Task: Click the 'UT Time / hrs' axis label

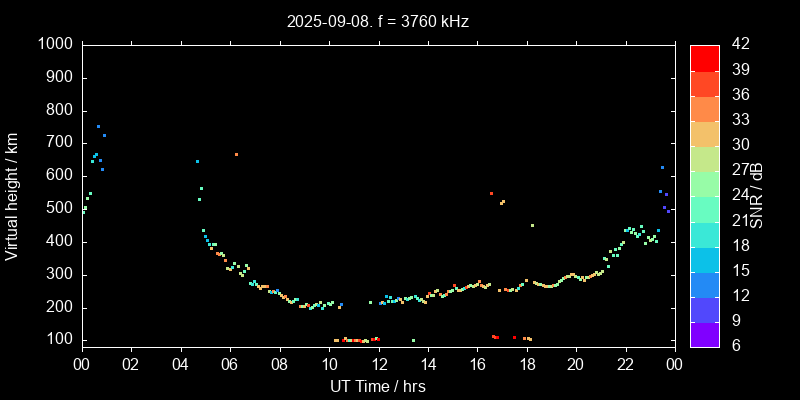Action: [x=377, y=386]
